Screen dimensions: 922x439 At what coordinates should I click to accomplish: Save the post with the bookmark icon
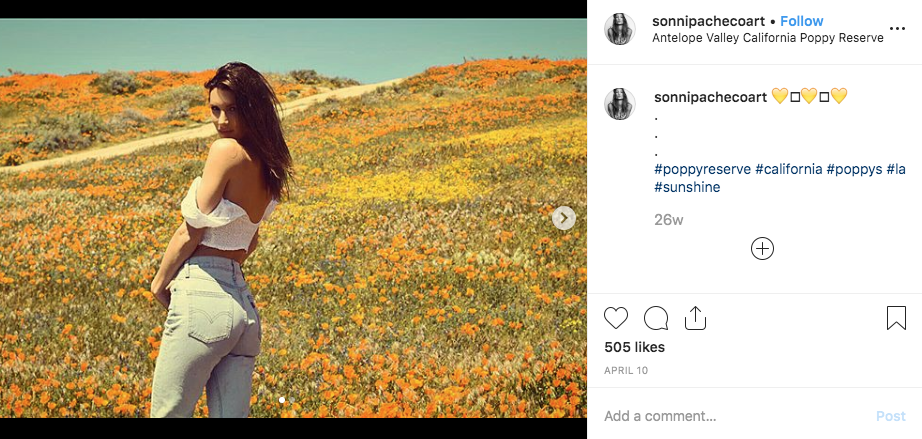[896, 319]
